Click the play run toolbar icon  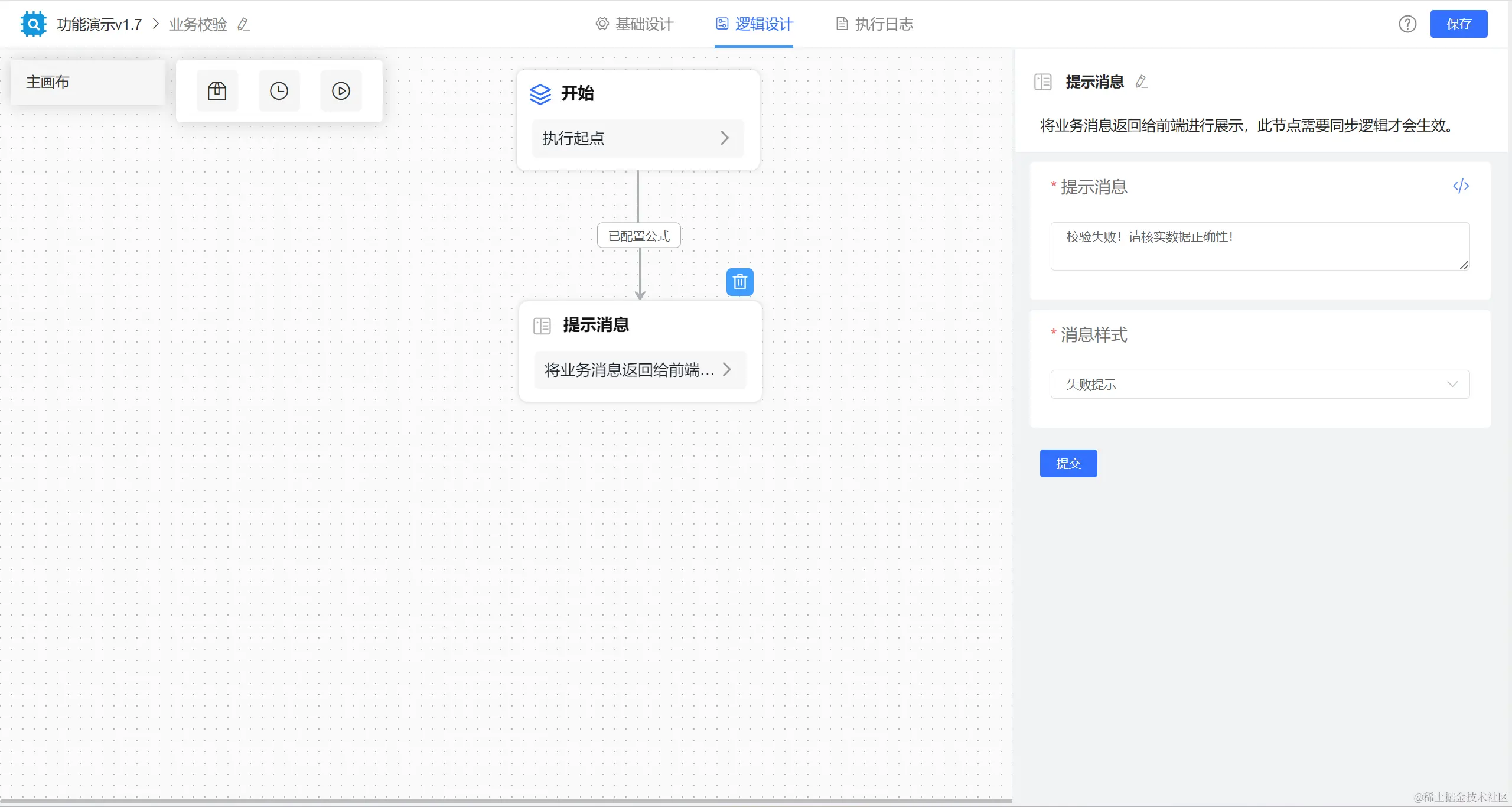click(341, 91)
